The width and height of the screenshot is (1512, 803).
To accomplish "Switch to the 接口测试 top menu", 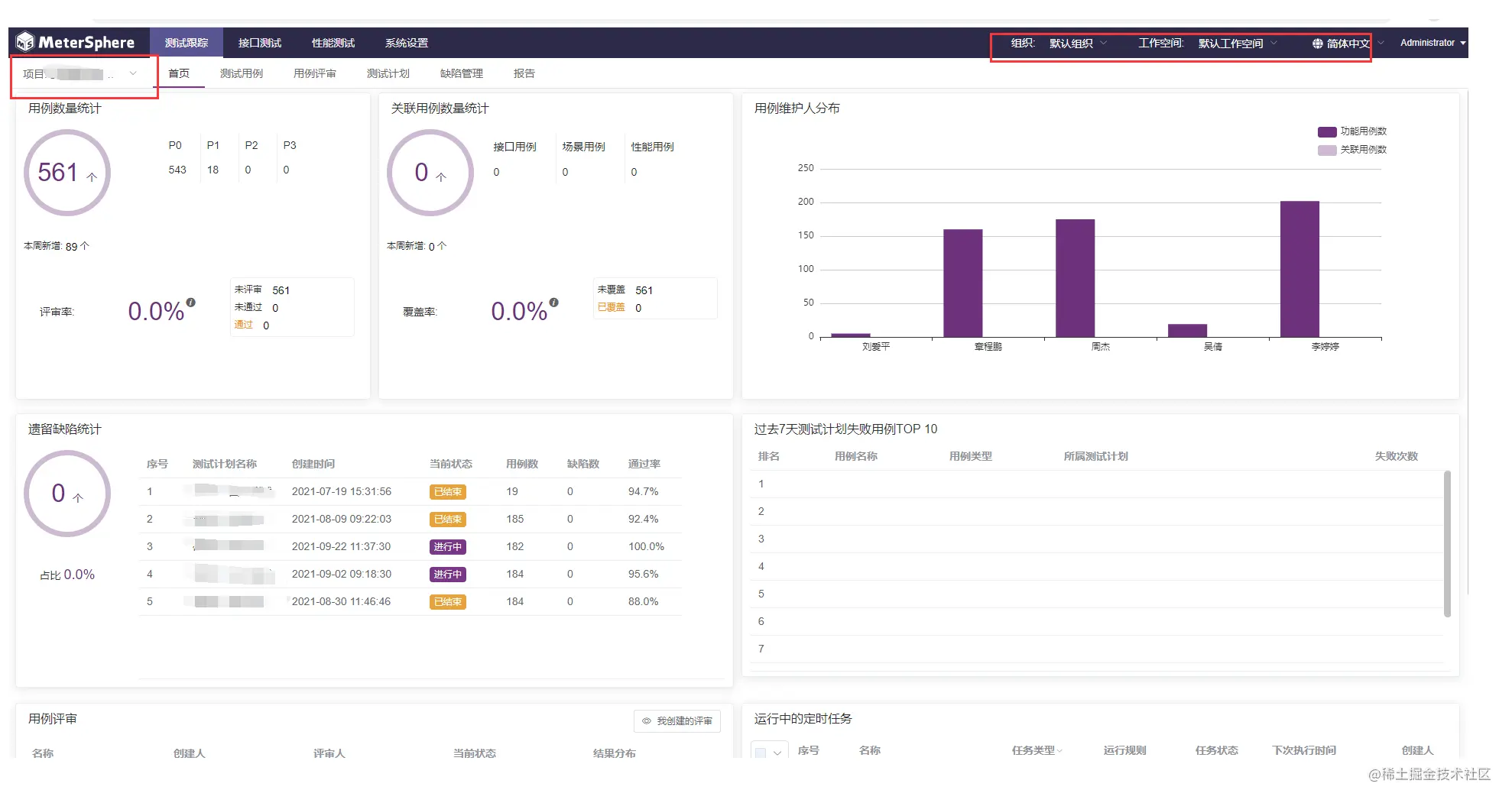I will click(260, 43).
